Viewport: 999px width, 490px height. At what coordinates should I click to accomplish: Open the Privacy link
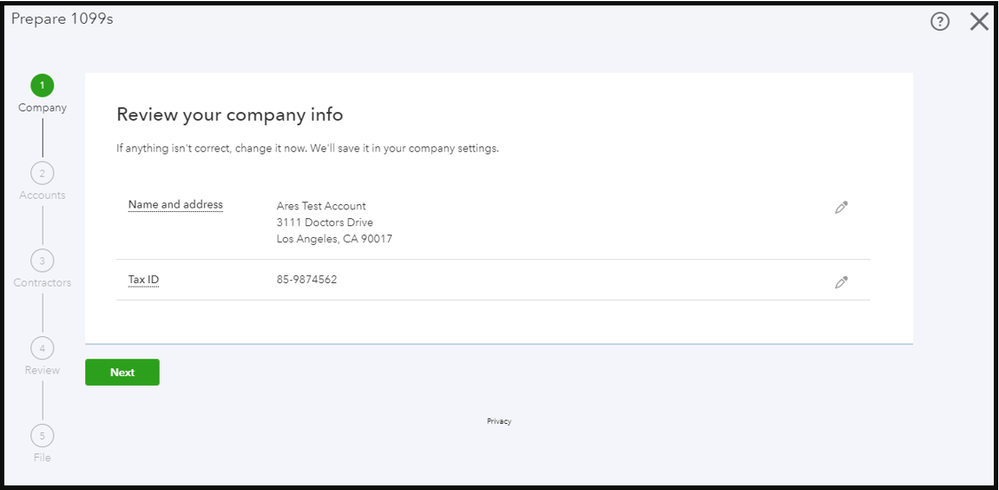pos(499,421)
